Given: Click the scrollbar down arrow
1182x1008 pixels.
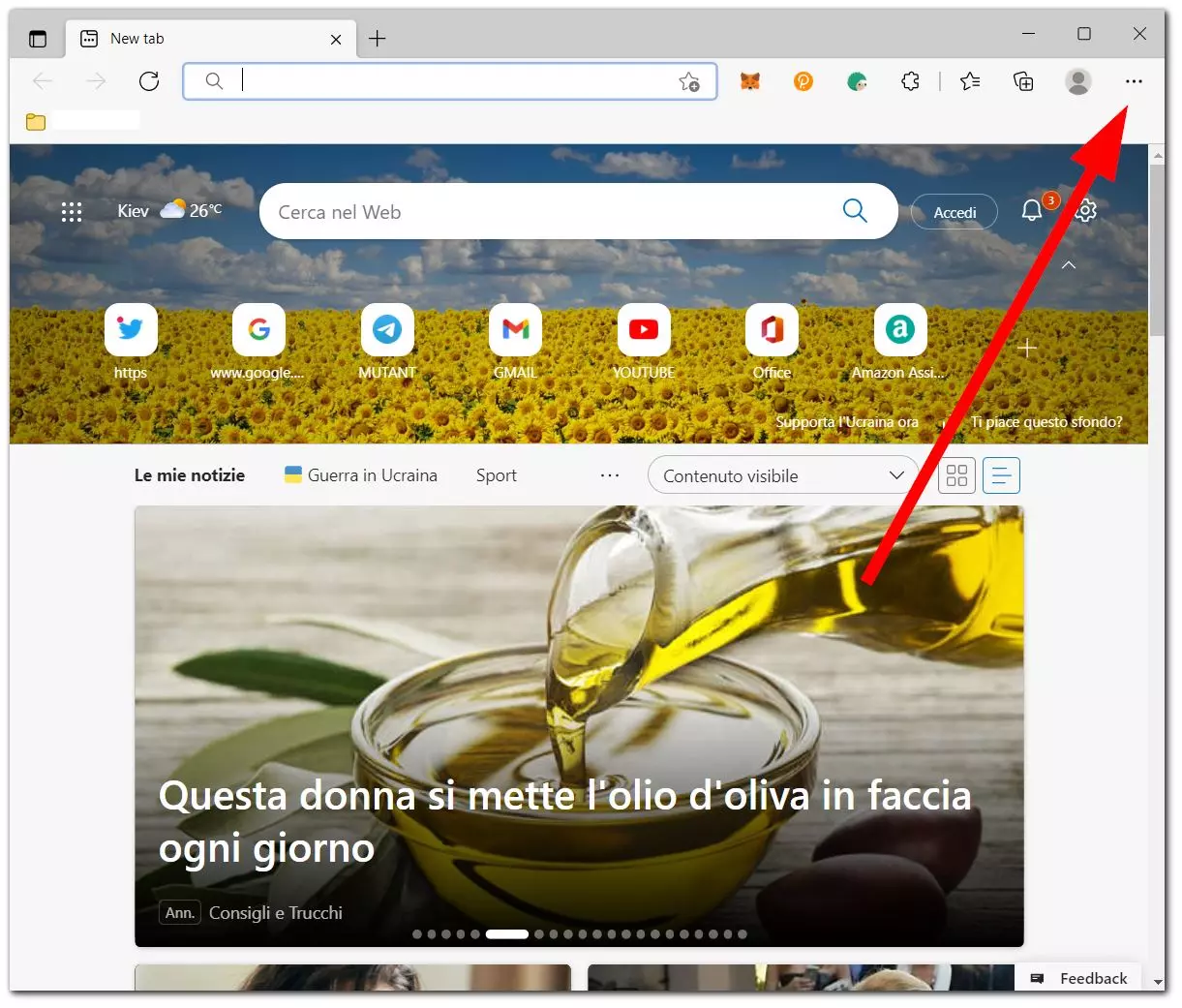Looking at the screenshot, I should tap(1157, 983).
